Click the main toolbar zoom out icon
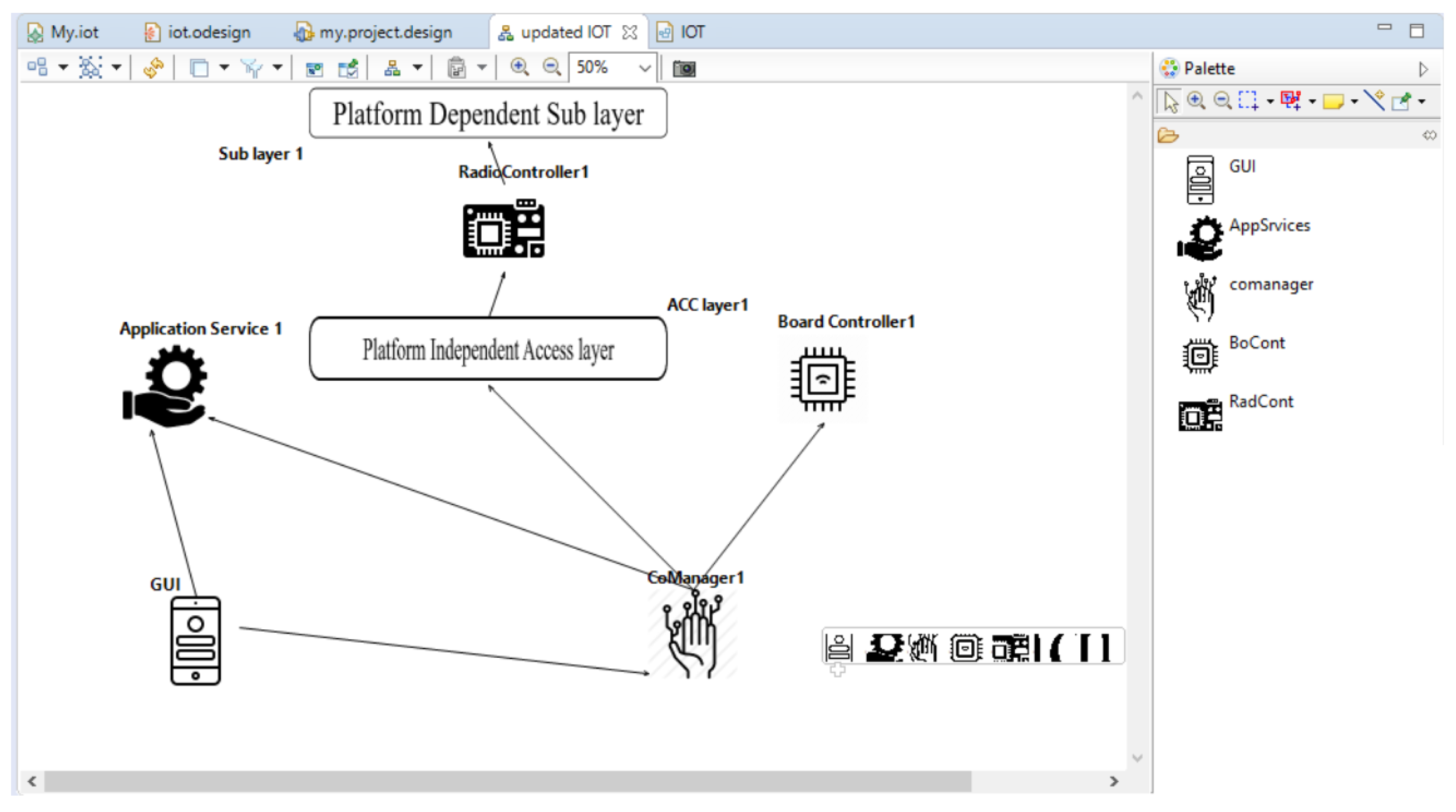The width and height of the screenshot is (1456, 812). point(551,67)
